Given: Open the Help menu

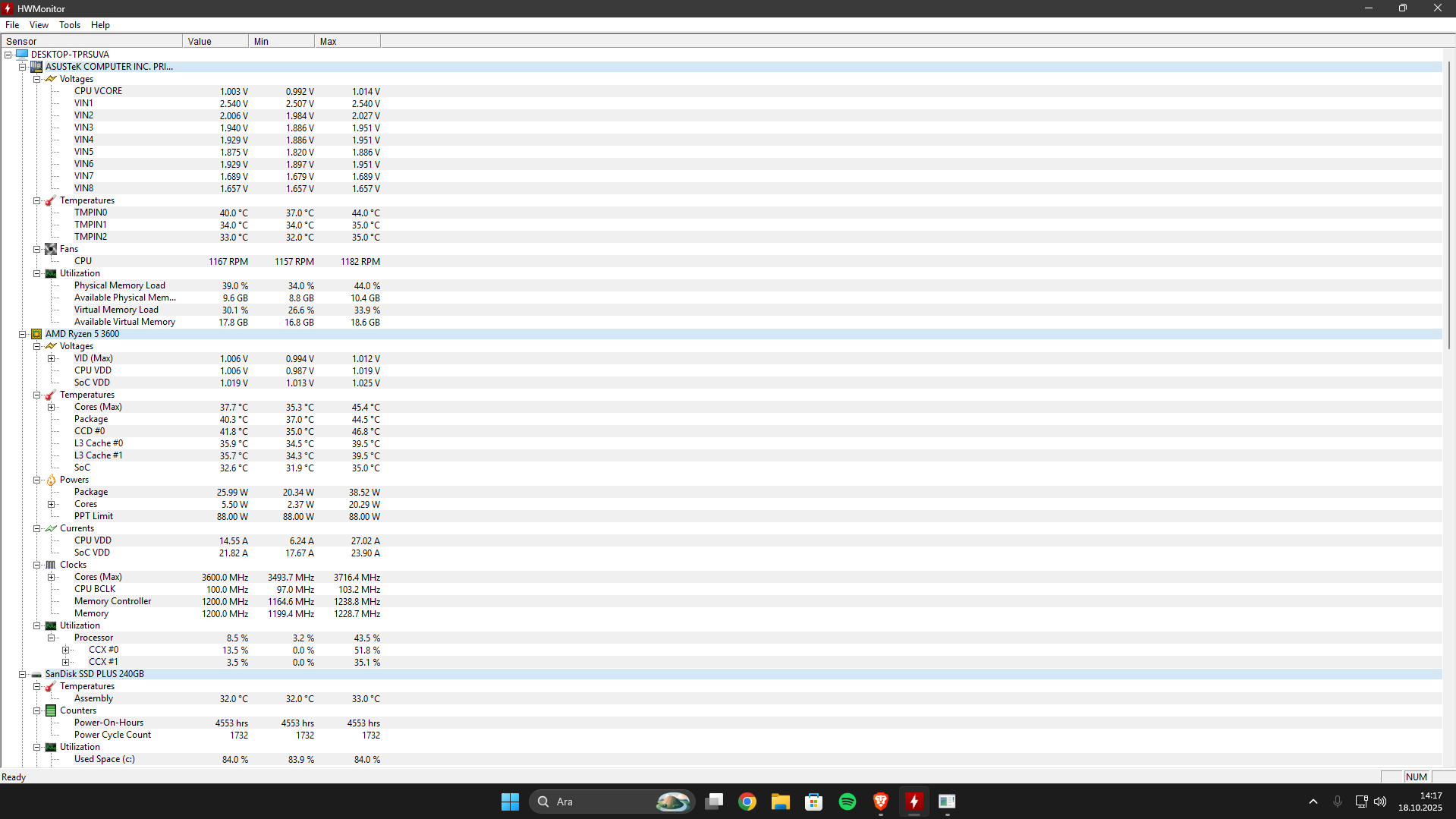Looking at the screenshot, I should 100,25.
